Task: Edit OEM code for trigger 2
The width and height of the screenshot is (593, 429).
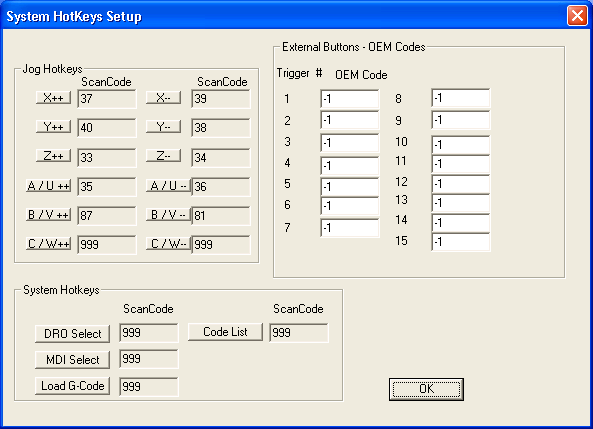Action: (349, 120)
